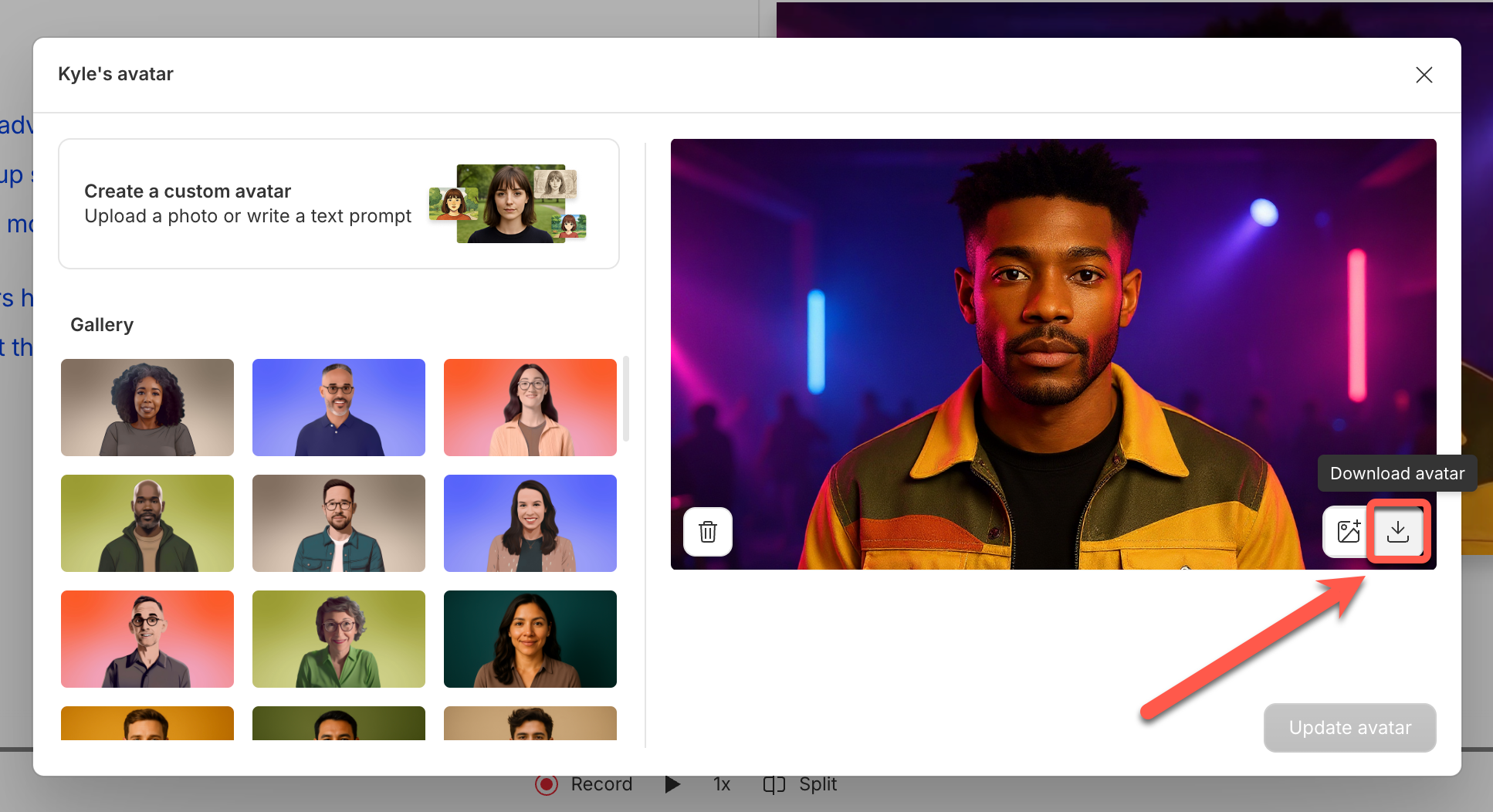The image size is (1493, 812).
Task: Select the smiling woman on orange background
Action: 530,408
